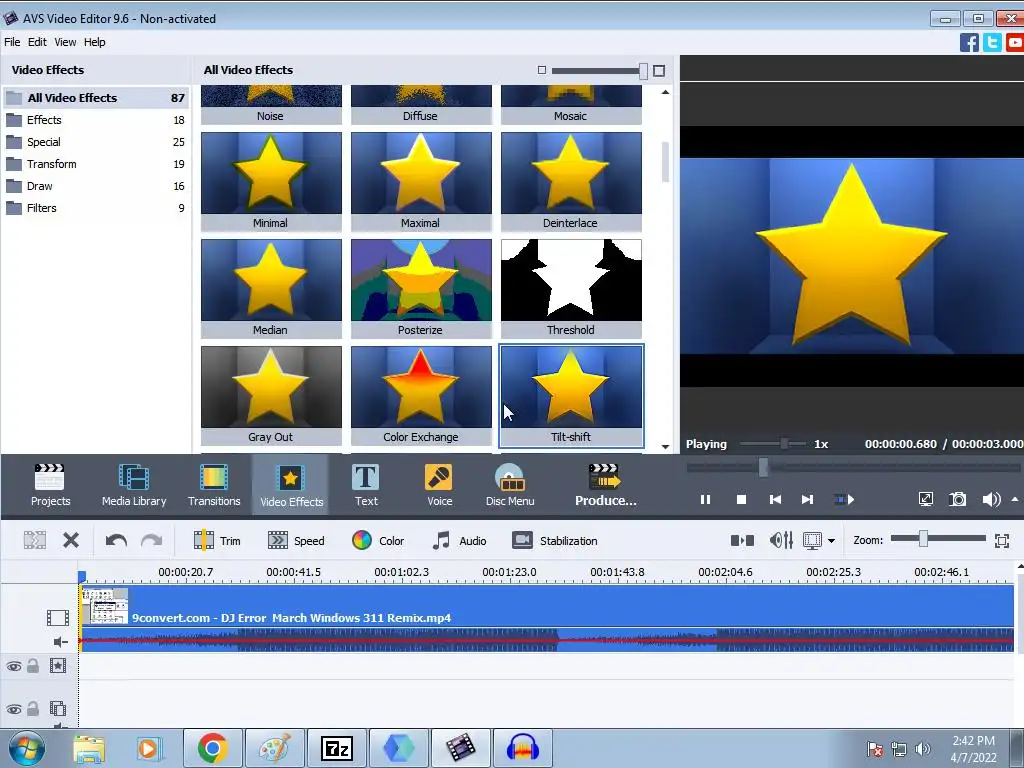Click the small thumbnails size icon
1024x768 pixels.
point(541,70)
